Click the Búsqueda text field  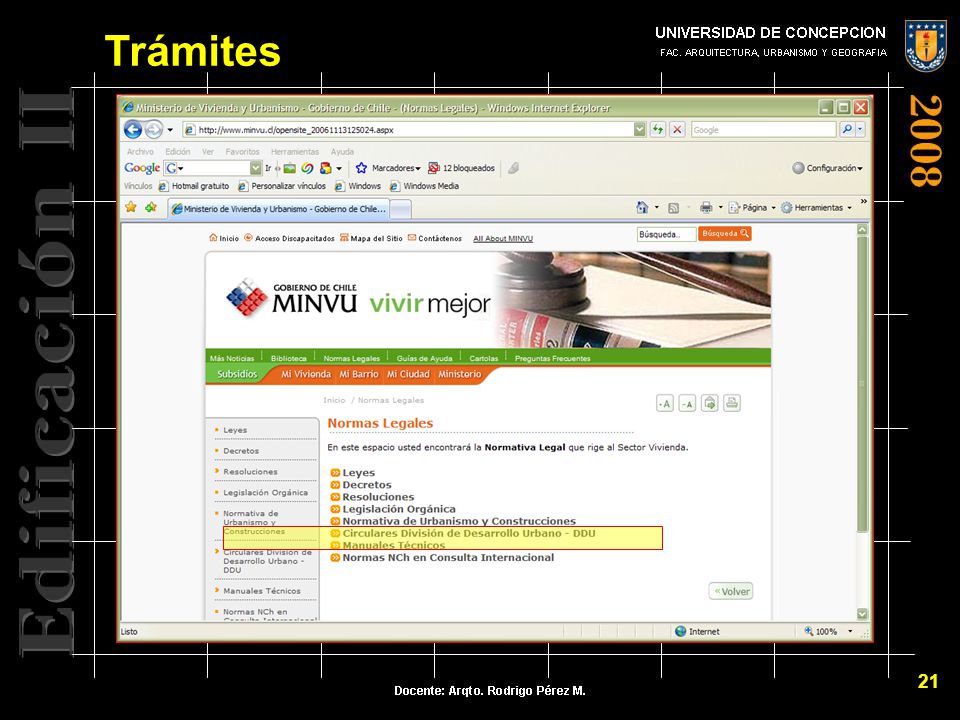(666, 234)
